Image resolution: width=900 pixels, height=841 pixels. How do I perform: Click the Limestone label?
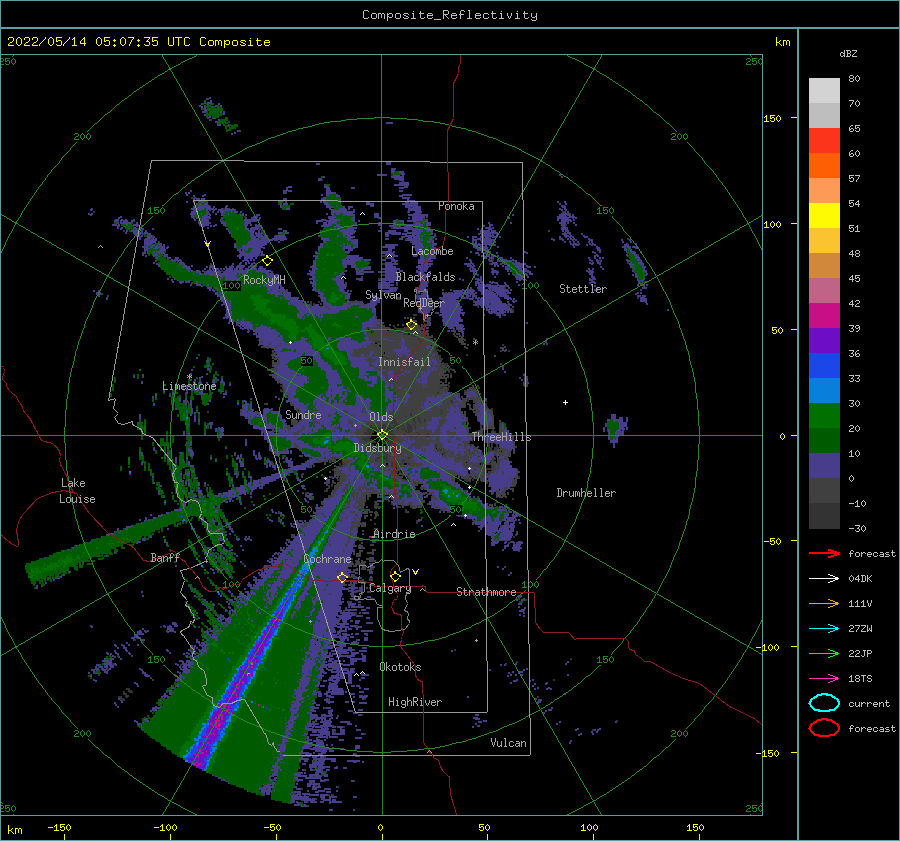189,386
